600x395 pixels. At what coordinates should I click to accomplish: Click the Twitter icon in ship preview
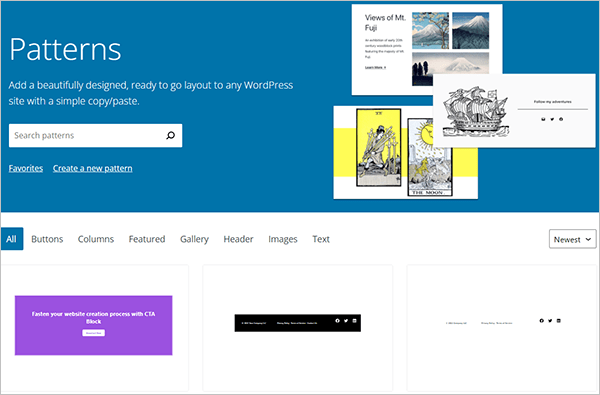[x=552, y=119]
